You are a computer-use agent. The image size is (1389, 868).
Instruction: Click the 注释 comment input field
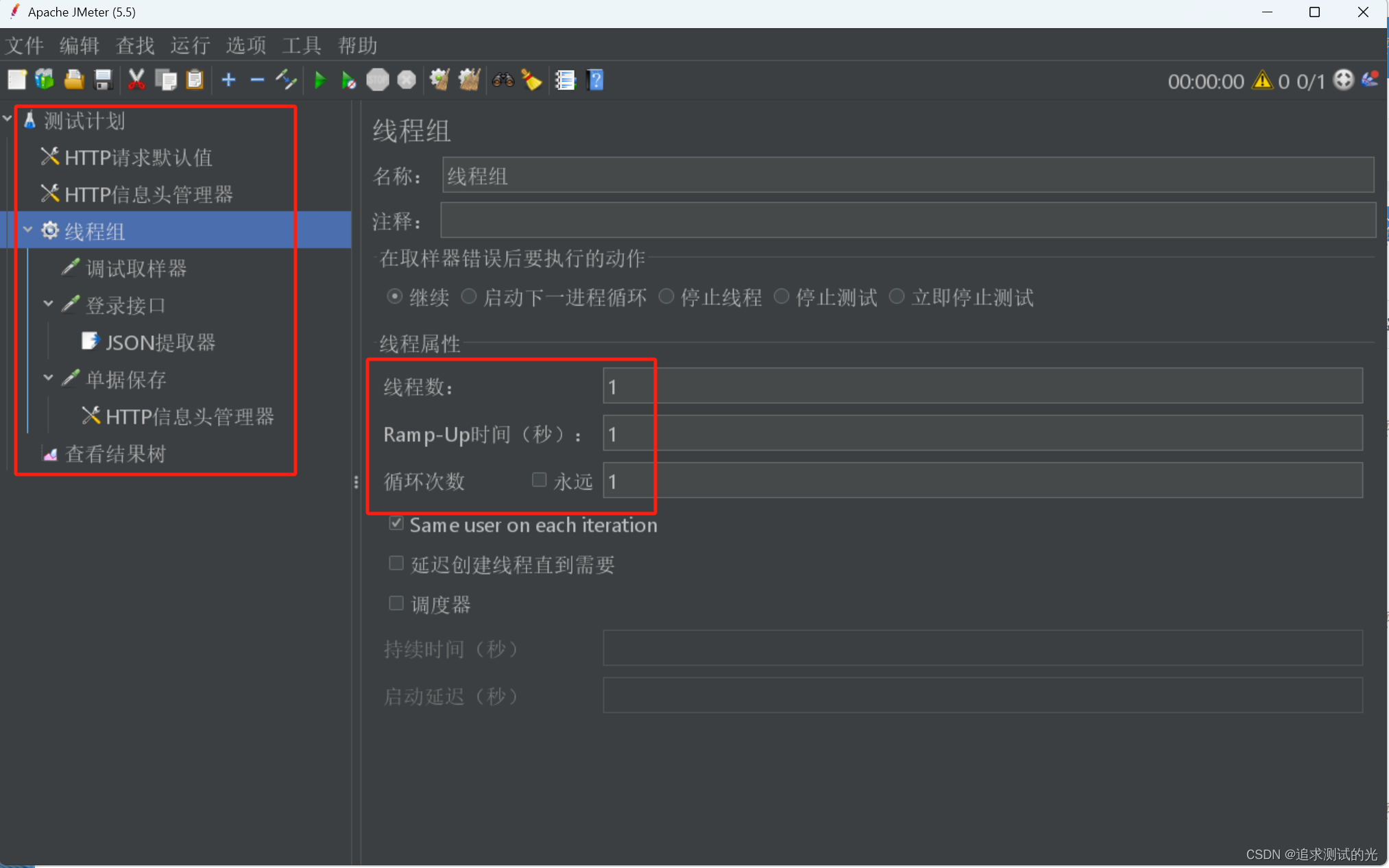(908, 221)
